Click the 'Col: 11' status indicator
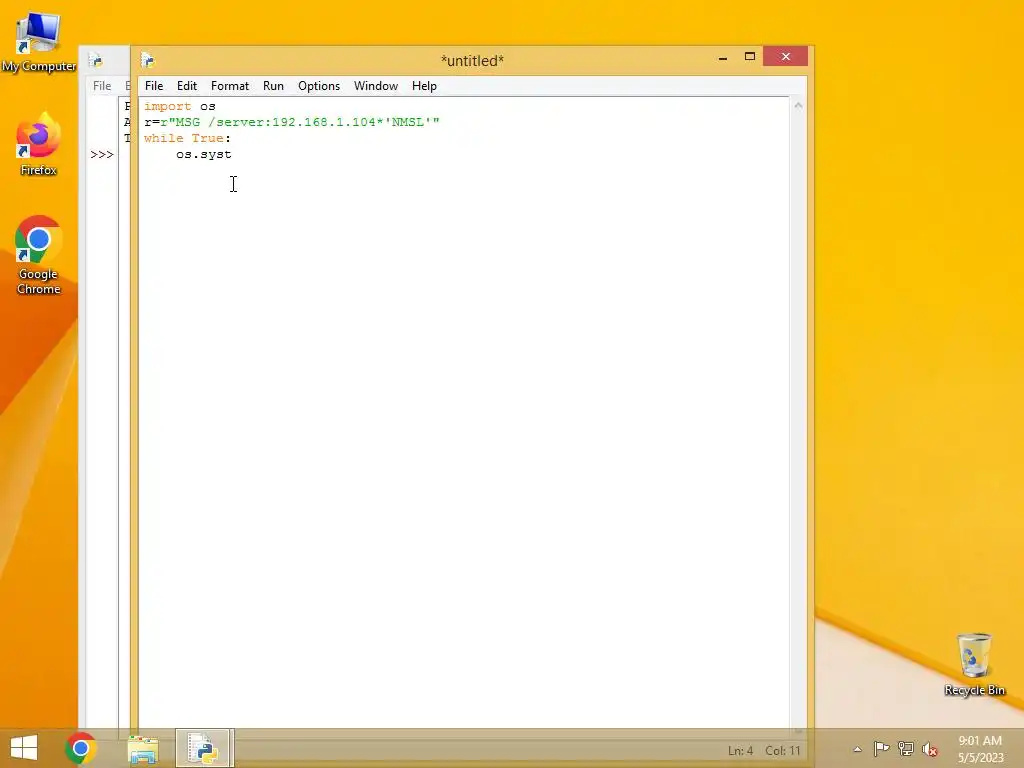 (x=782, y=750)
